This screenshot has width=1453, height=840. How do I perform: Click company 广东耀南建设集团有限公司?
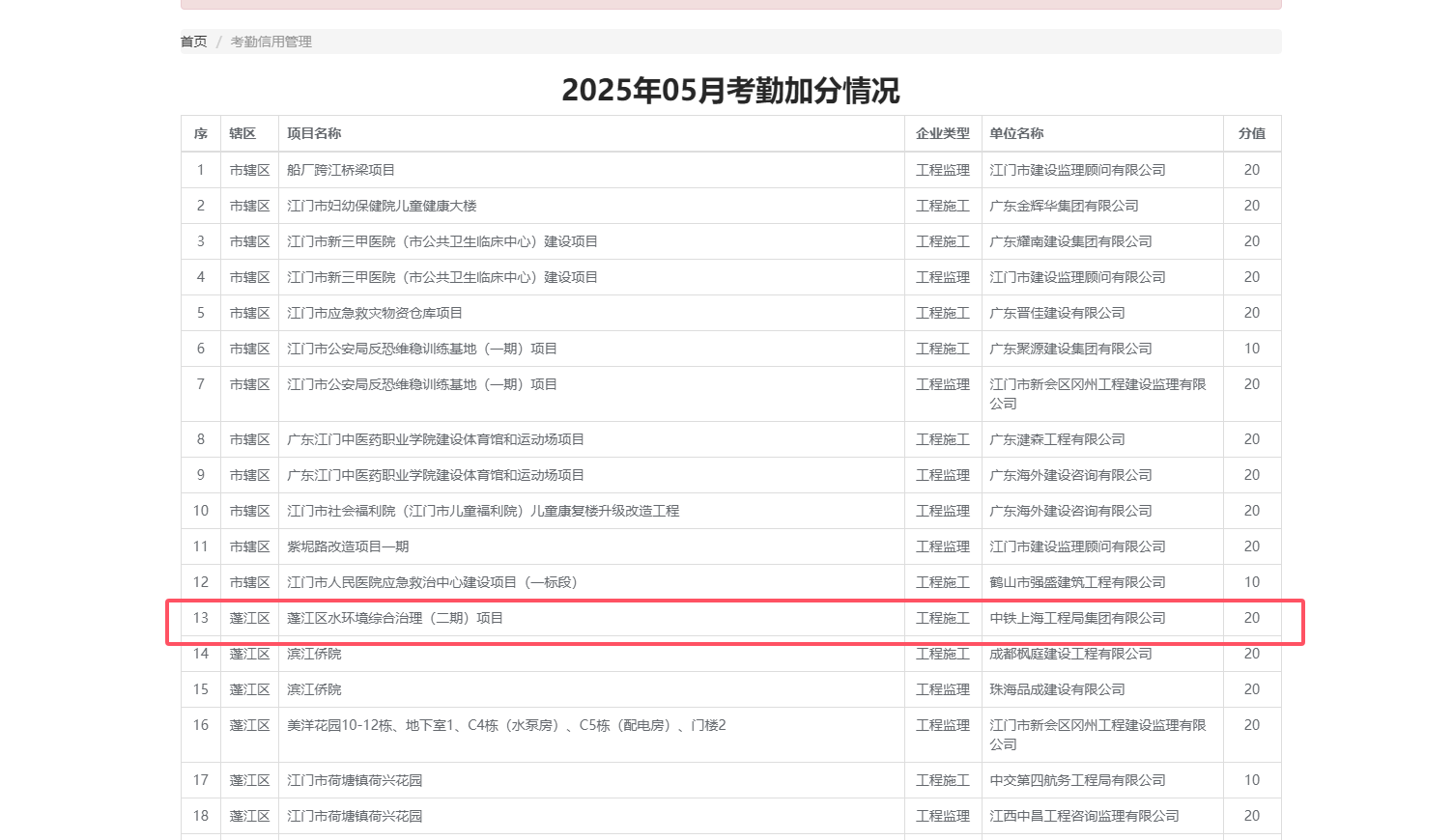point(1070,241)
